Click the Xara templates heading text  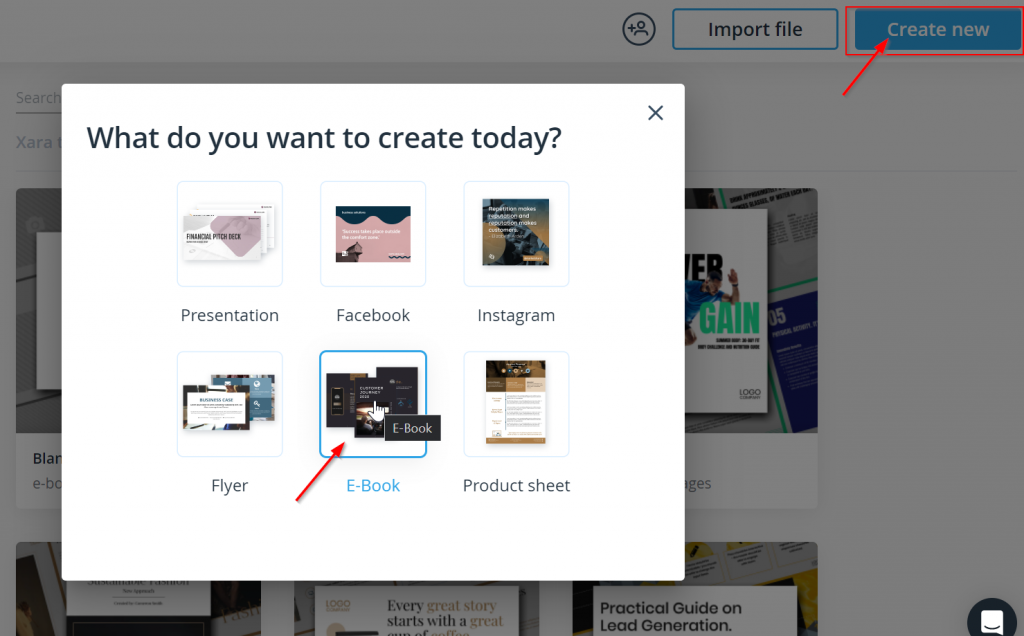point(37,142)
